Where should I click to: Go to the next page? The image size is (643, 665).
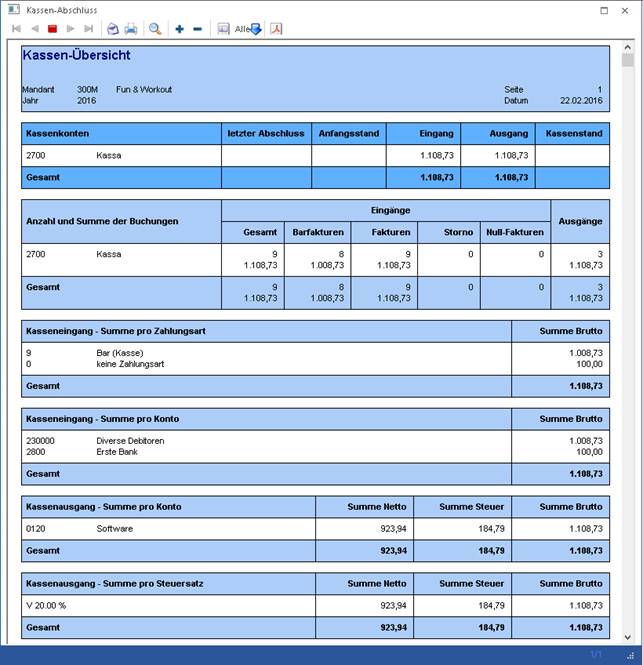(x=71, y=29)
